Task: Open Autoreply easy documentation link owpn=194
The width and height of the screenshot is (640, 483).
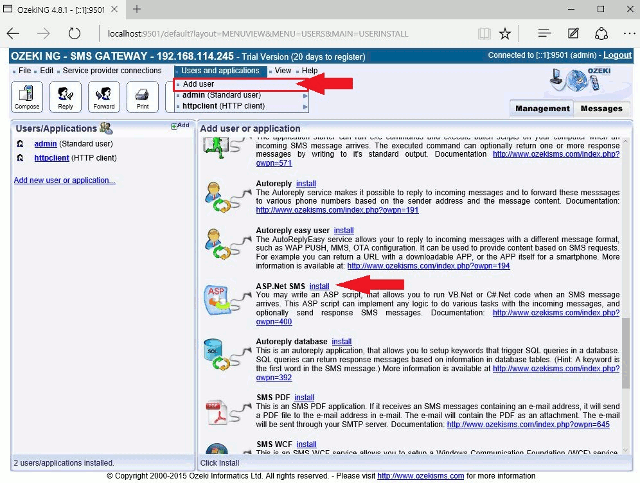Action: point(429,266)
